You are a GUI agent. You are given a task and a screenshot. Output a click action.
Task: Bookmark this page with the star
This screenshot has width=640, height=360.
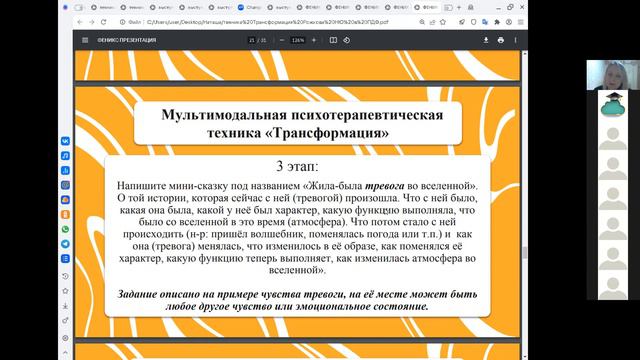pyautogui.click(x=443, y=22)
